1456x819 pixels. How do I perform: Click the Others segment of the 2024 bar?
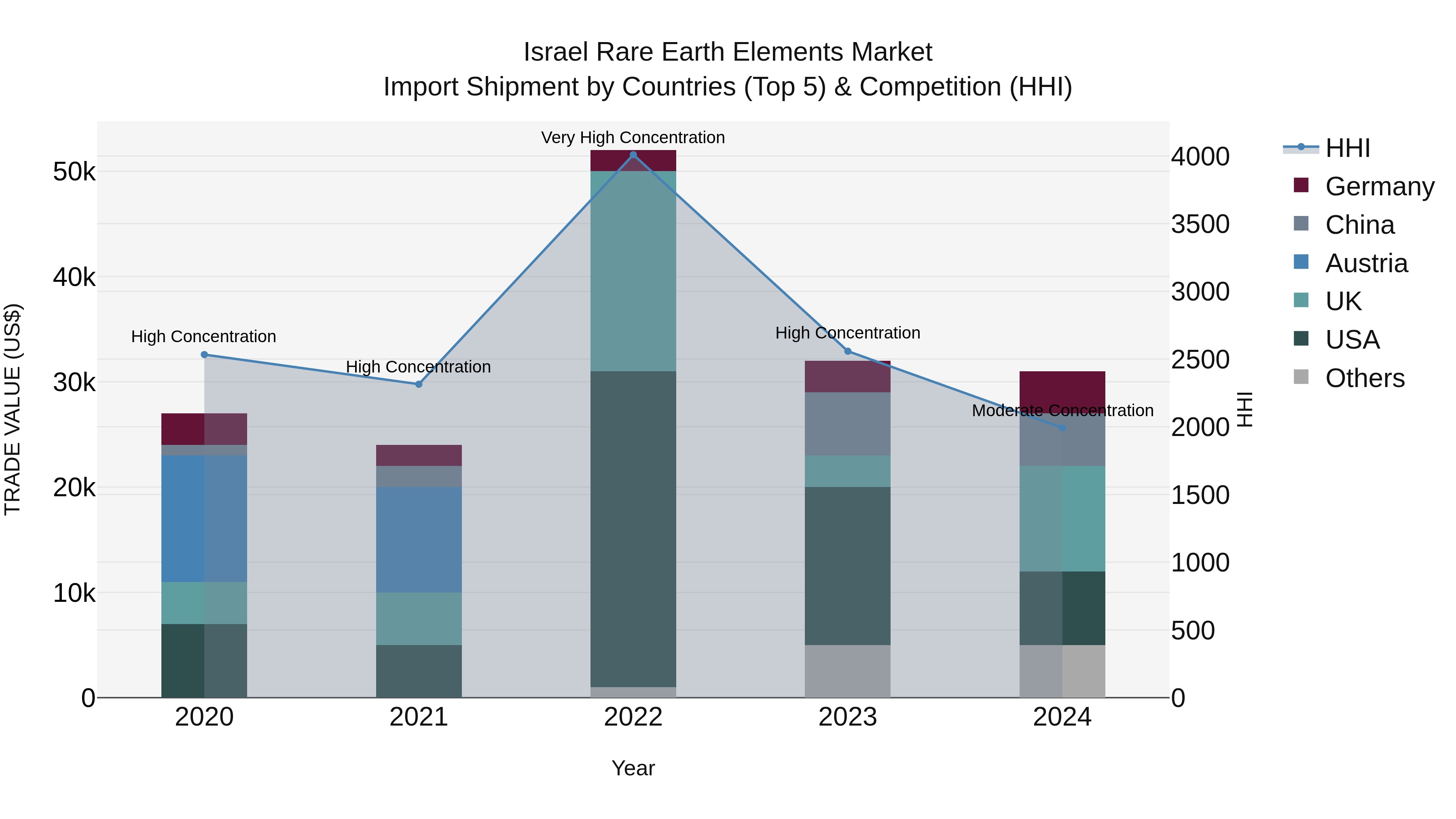coord(1062,671)
